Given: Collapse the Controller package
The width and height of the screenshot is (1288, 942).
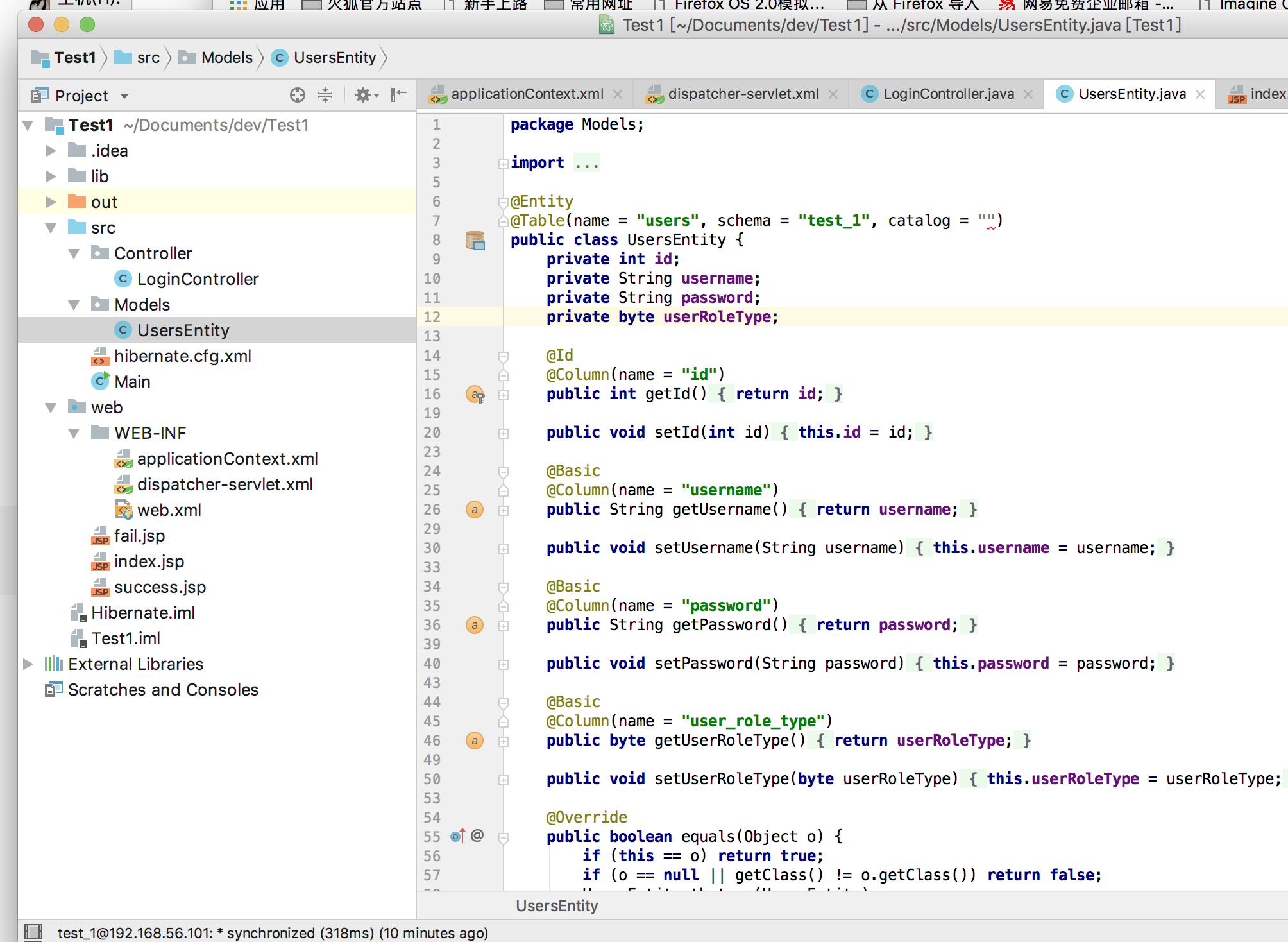Looking at the screenshot, I should pos(74,253).
